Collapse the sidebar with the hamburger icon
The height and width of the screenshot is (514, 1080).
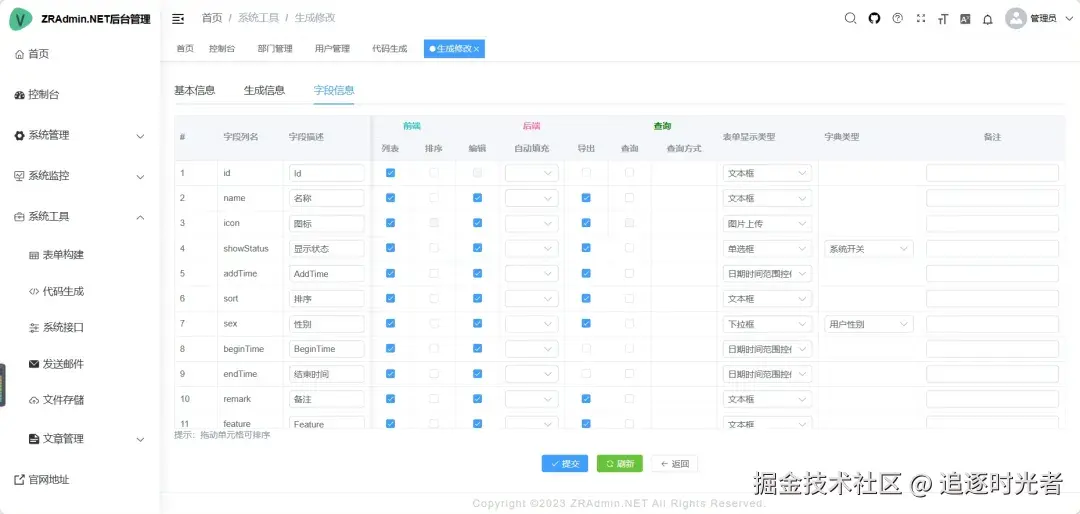click(178, 19)
